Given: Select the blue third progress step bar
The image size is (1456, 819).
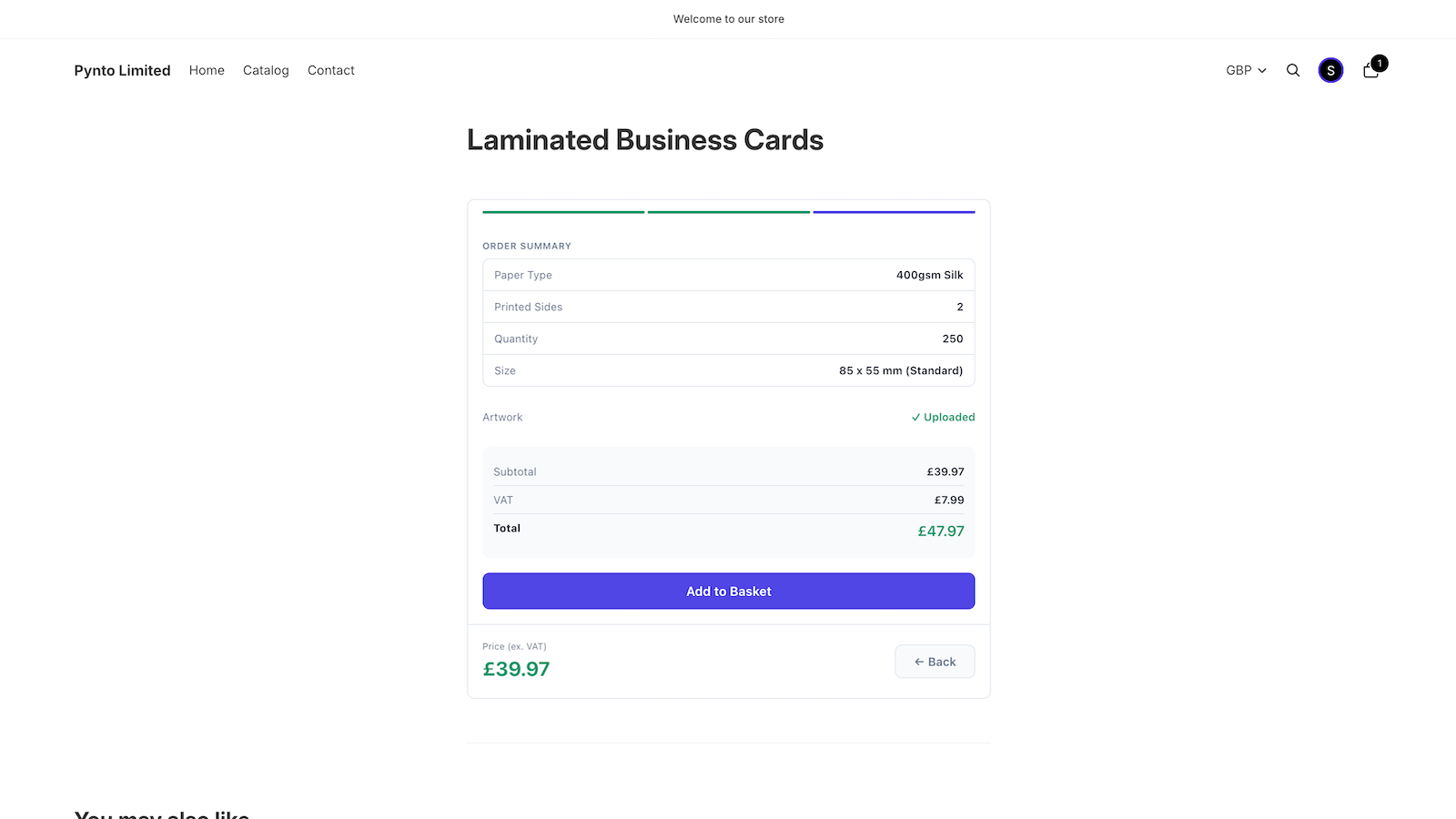Looking at the screenshot, I should 895,212.
